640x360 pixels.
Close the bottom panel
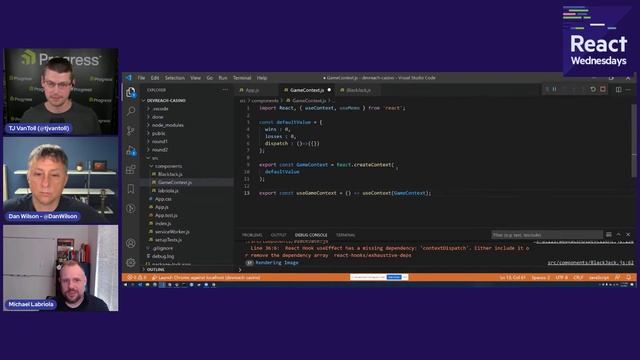(x=628, y=234)
